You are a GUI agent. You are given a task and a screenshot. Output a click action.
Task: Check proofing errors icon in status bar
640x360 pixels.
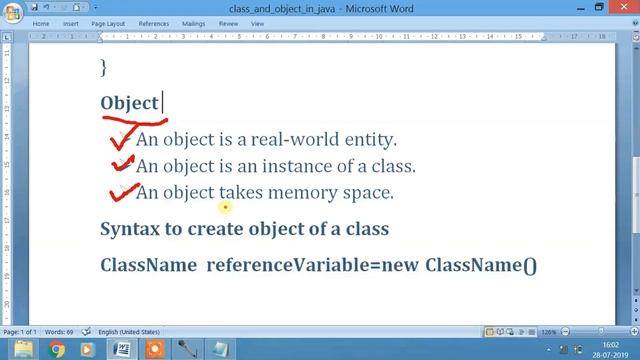[x=86, y=332]
